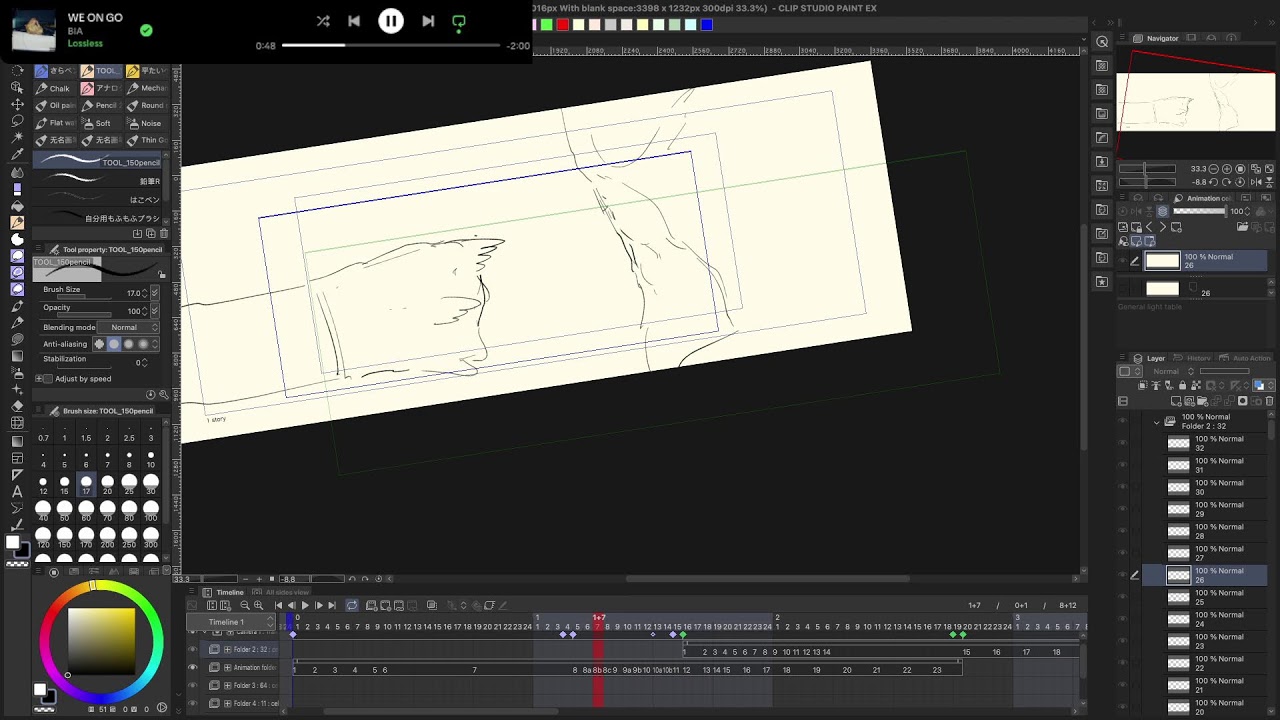This screenshot has height=720, width=1280.
Task: Expand the Folder 3 : 64 track
Action: (227, 685)
